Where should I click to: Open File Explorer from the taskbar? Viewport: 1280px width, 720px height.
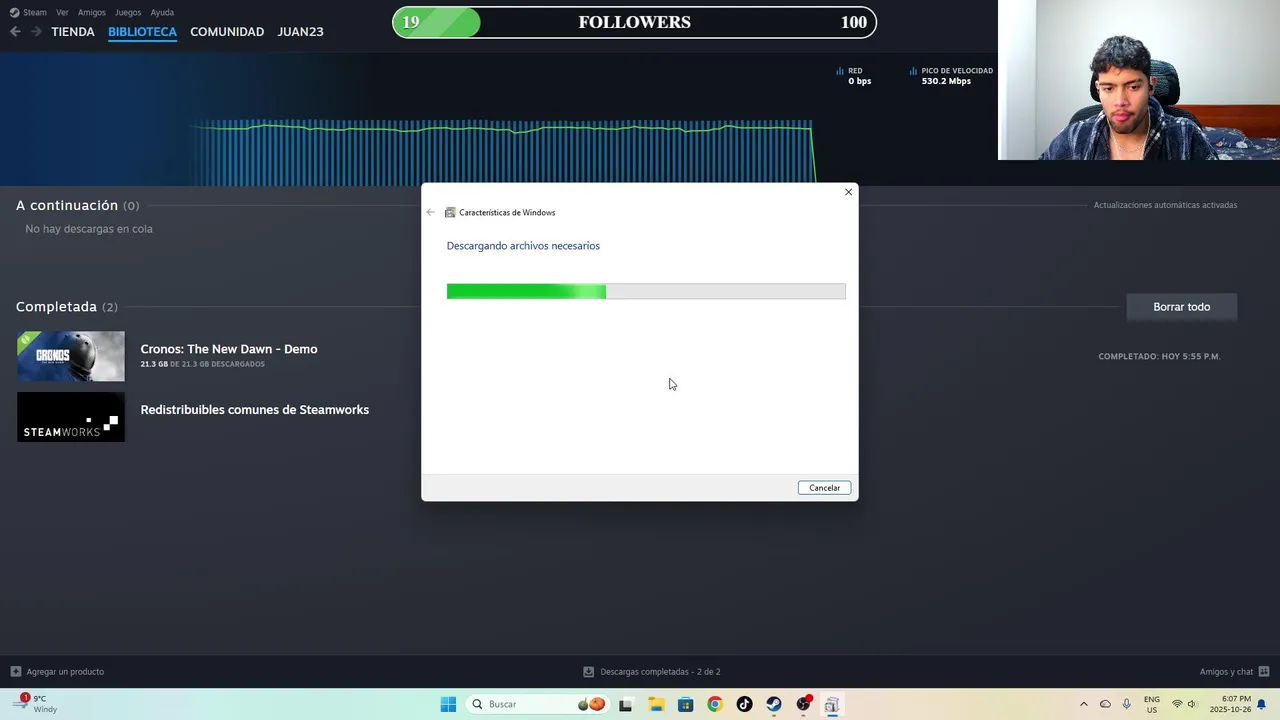[x=656, y=704]
